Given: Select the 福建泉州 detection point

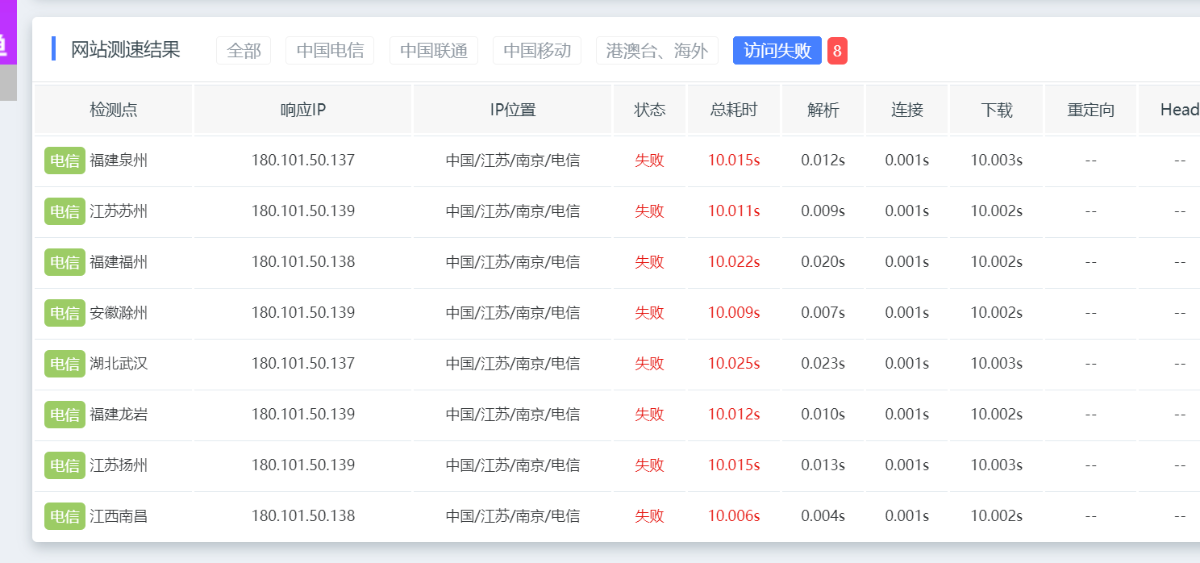Looking at the screenshot, I should click(119, 160).
